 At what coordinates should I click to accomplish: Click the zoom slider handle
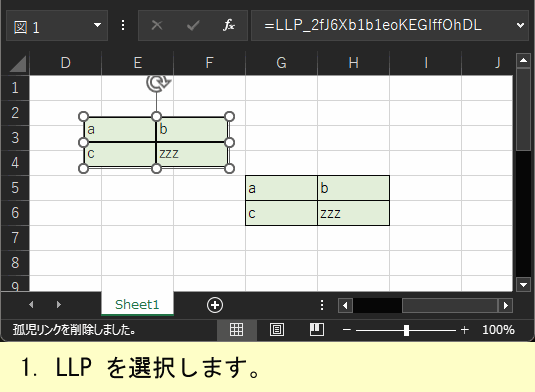[406, 330]
